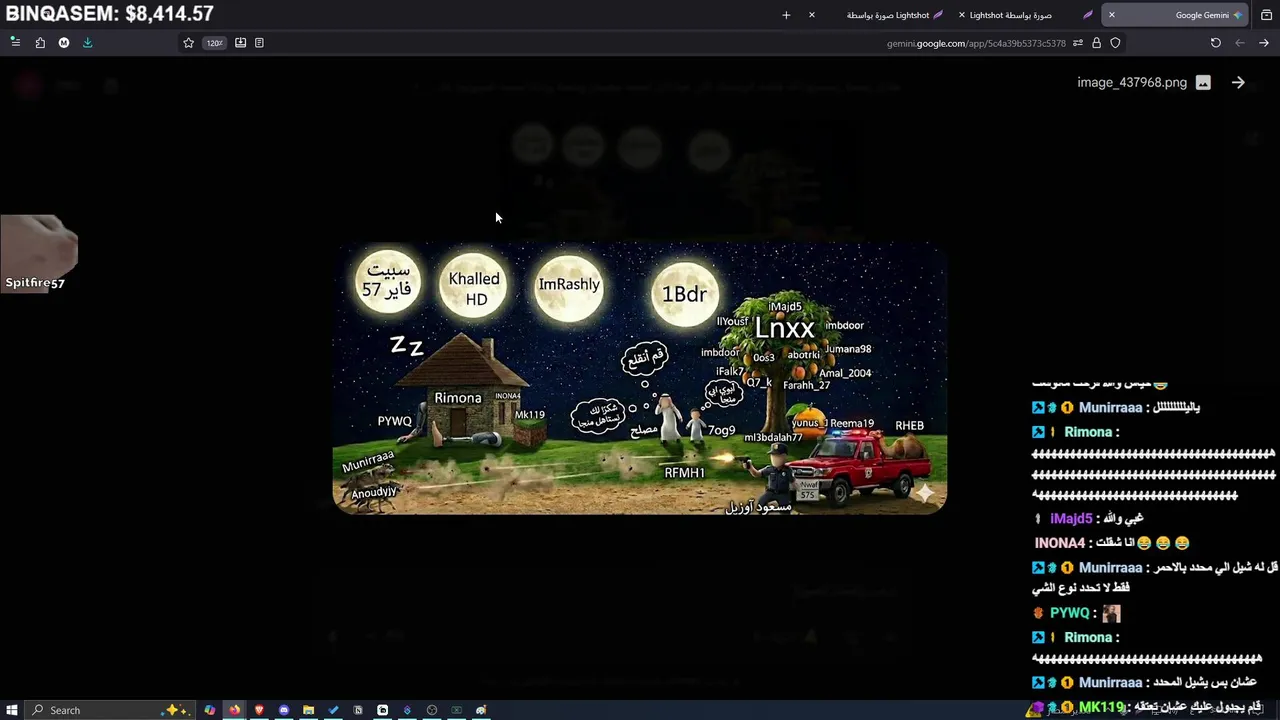
Task: Open the tracking protection shield icon
Action: 1115,43
